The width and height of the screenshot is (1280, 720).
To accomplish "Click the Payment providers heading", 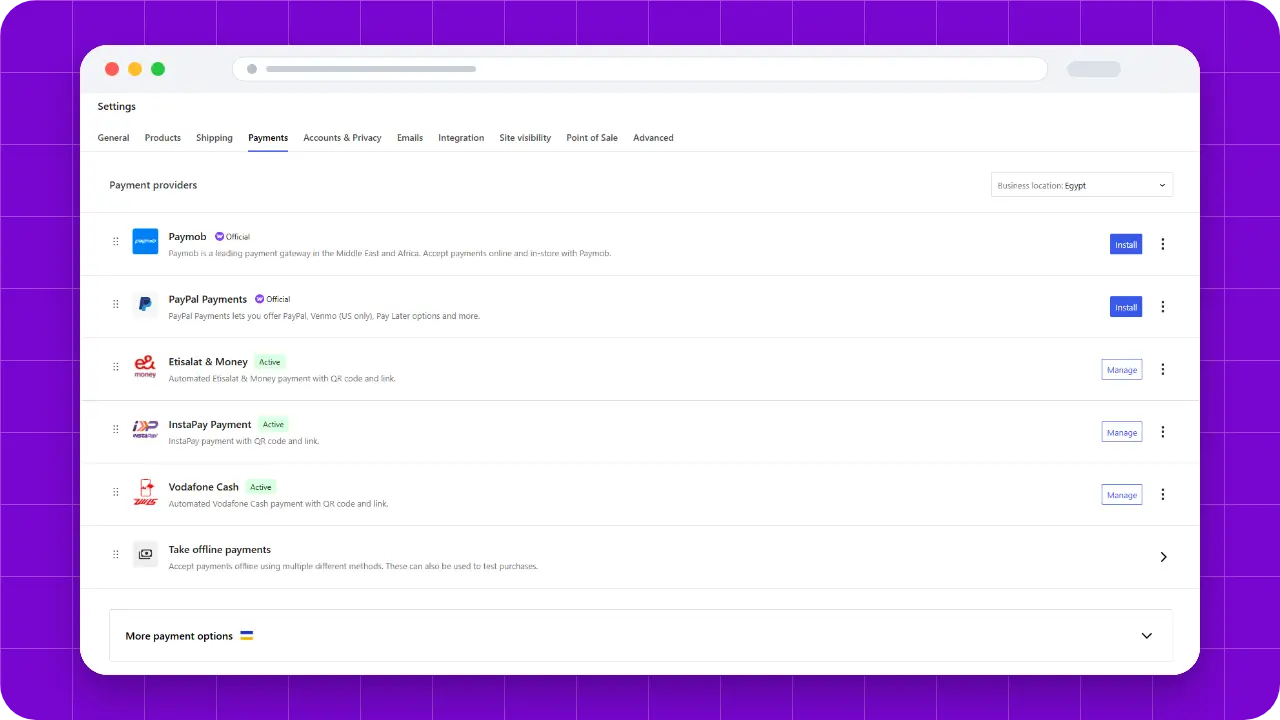I will coord(153,185).
